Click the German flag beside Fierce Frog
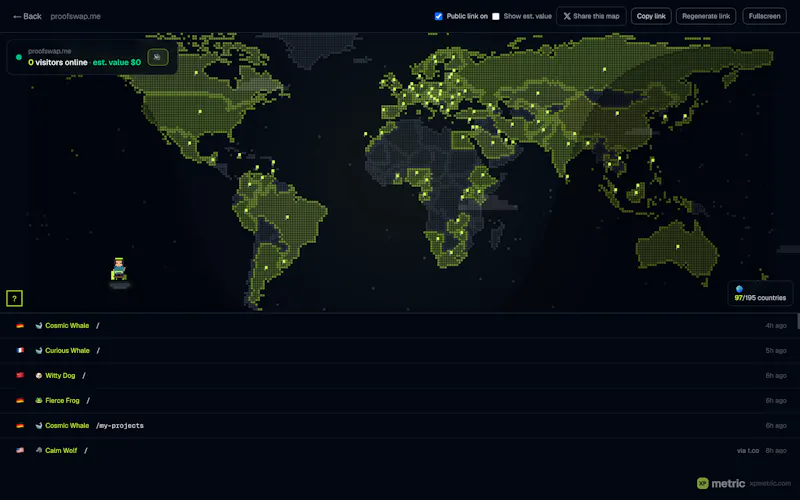 pos(20,401)
